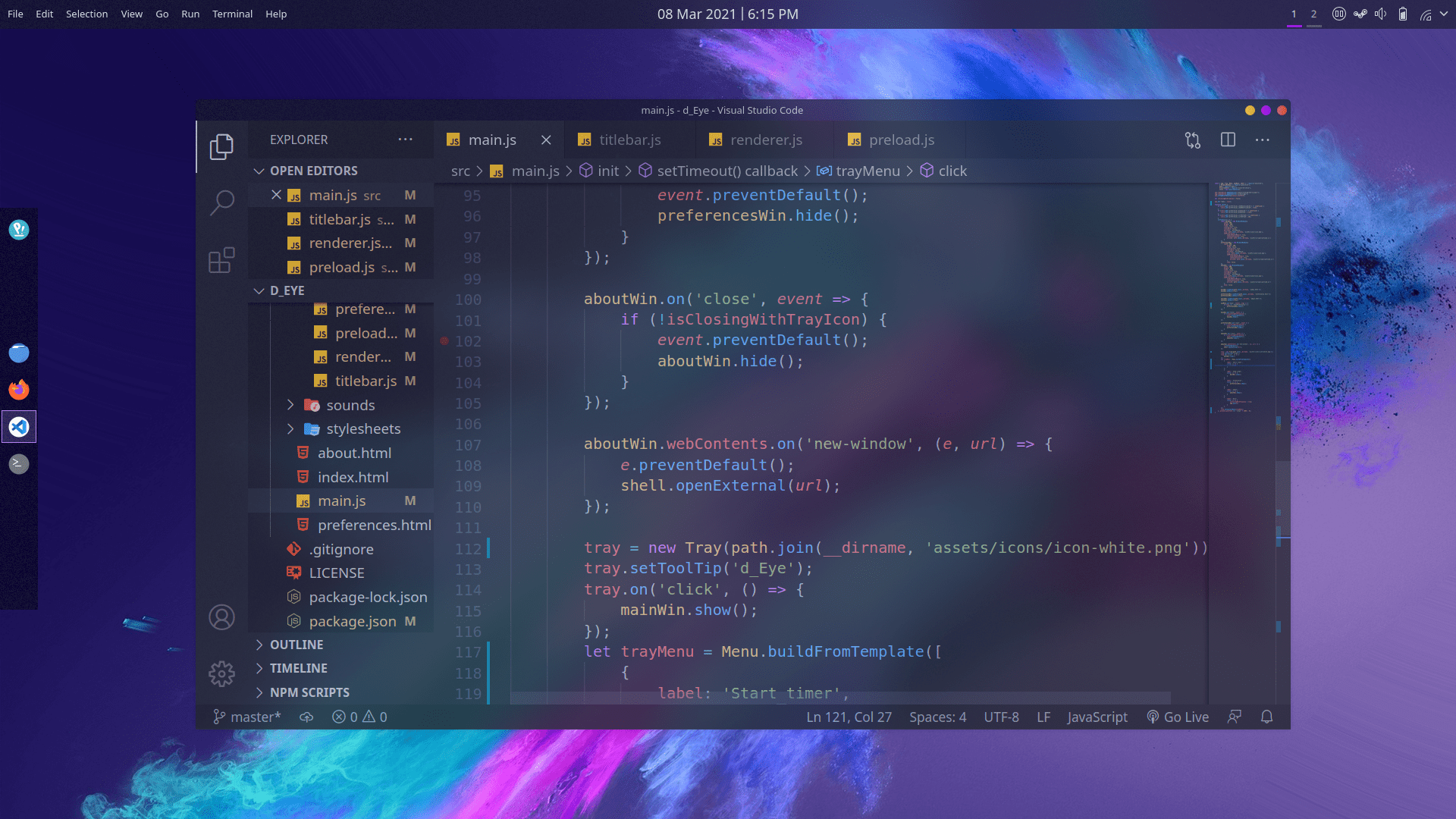Launch Firefox from the dock
1456x819 pixels.
coord(19,390)
